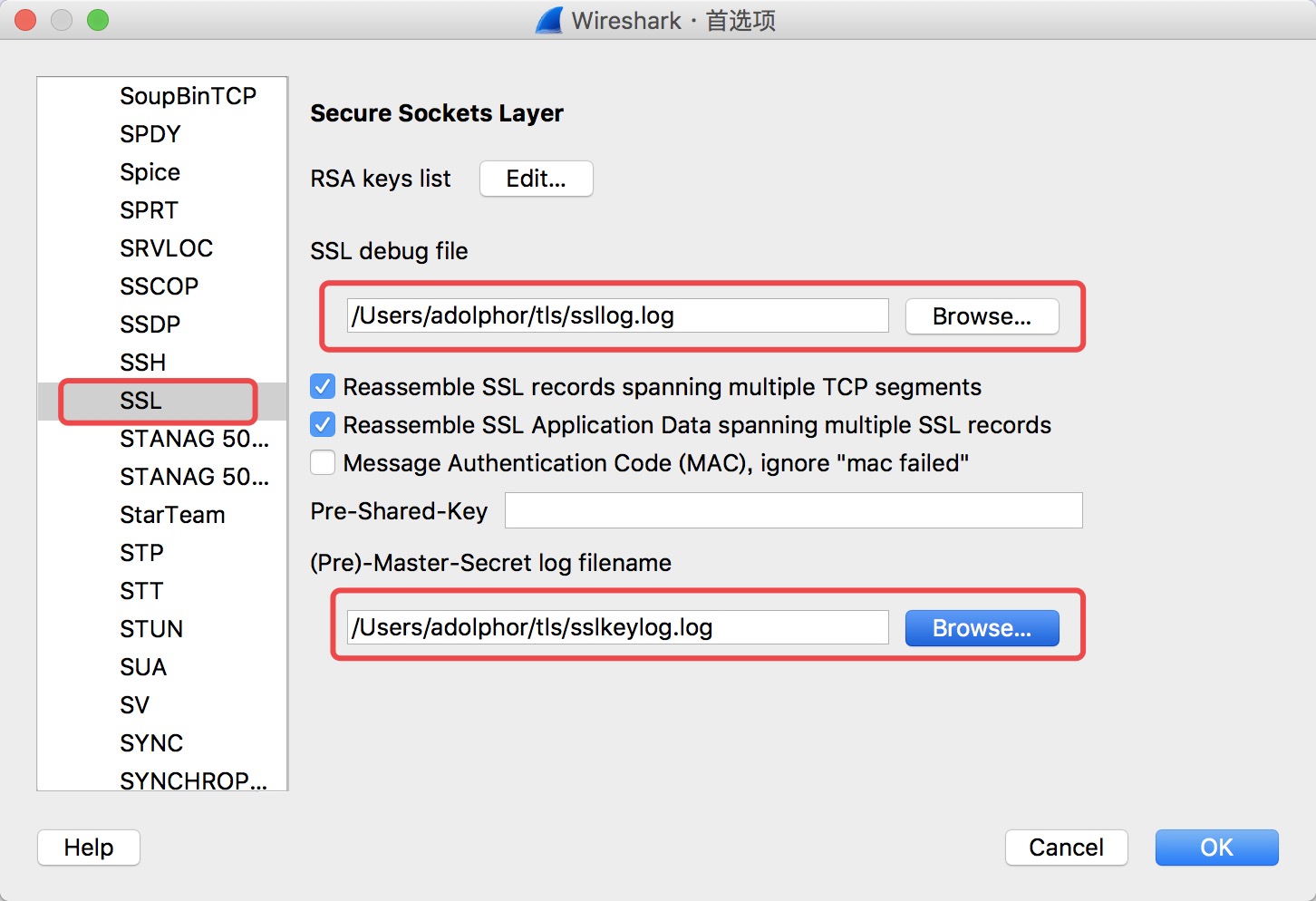Toggle reassemble SSL Application Data checkbox
The height and width of the screenshot is (901, 1316).
[x=323, y=425]
